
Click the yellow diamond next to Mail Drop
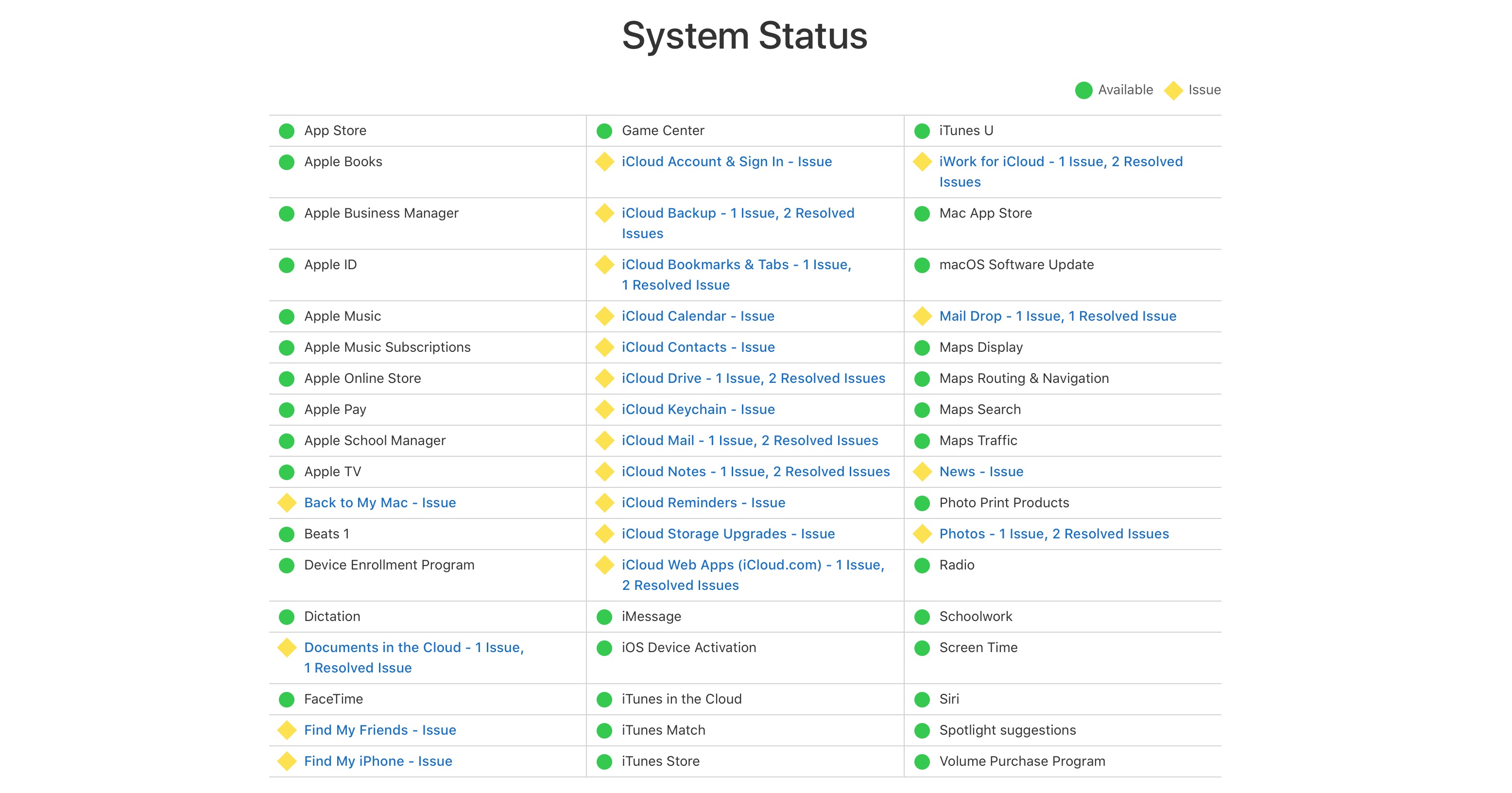click(922, 316)
